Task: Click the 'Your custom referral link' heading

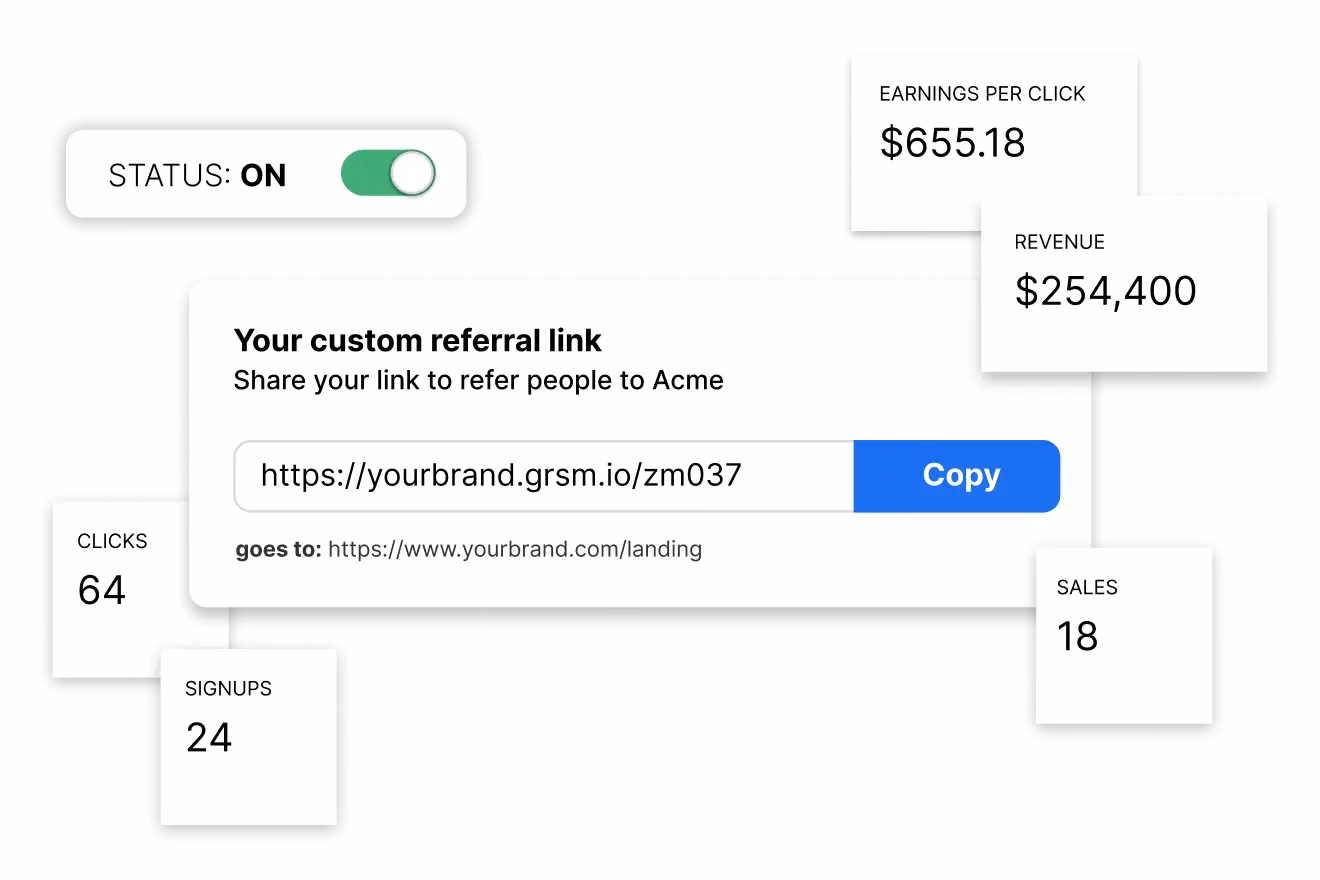Action: coord(417,341)
